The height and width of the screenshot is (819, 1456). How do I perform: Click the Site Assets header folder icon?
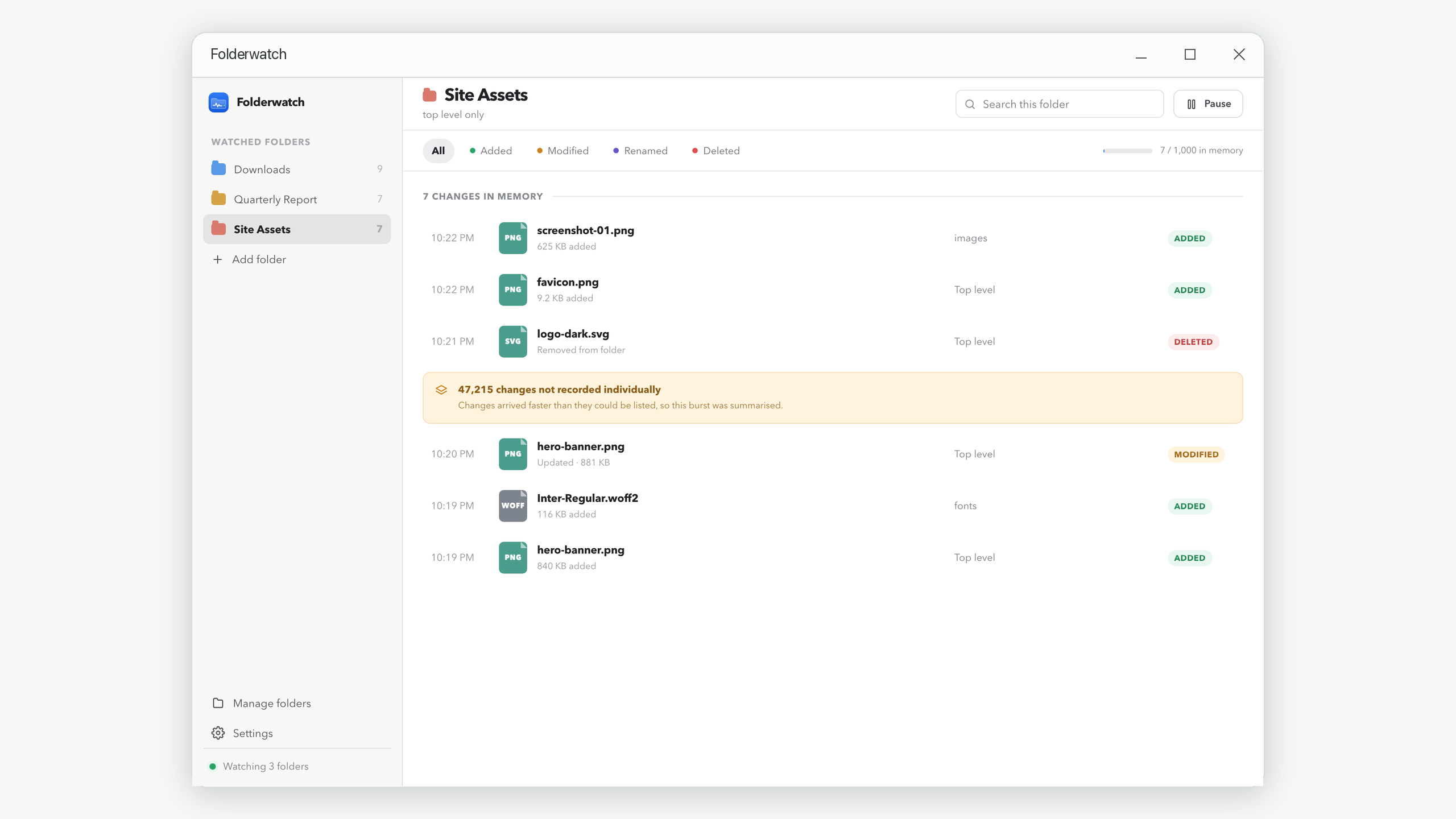[x=429, y=94]
